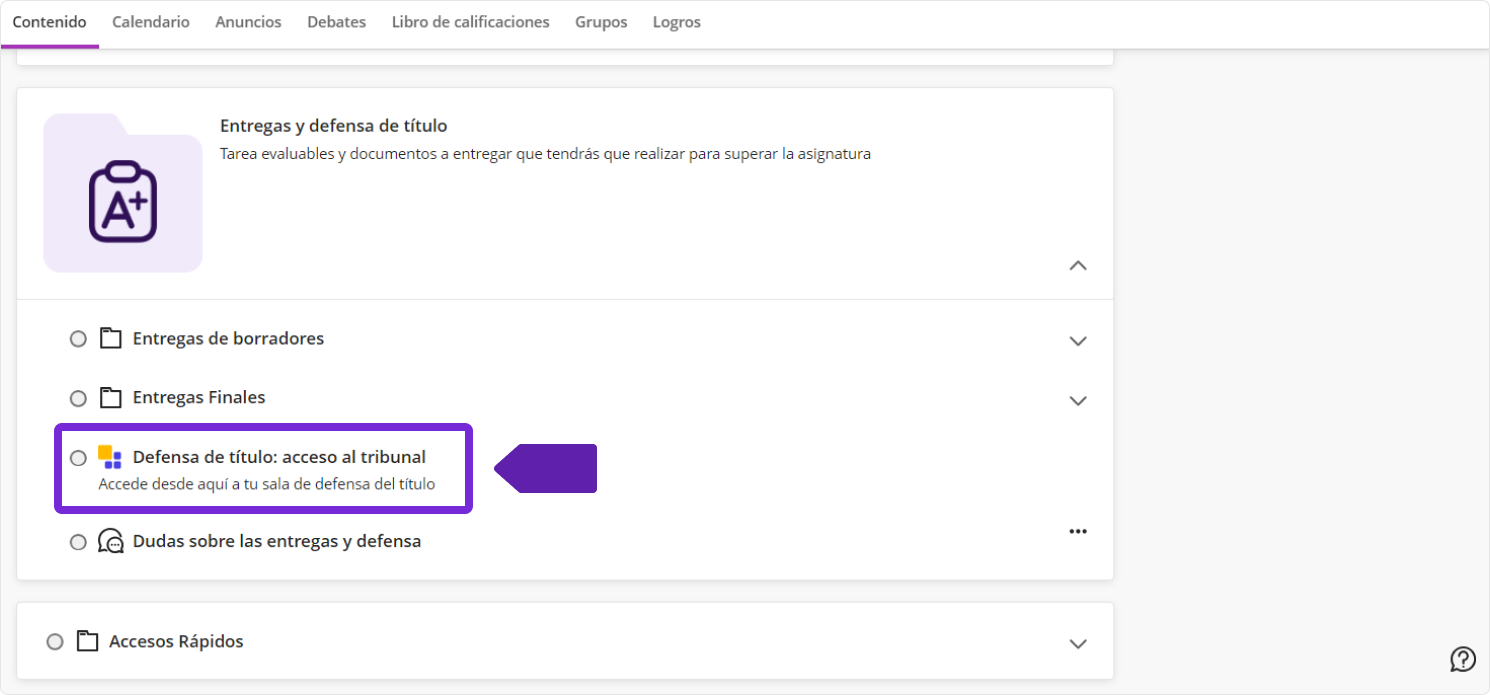Image resolution: width=1490 pixels, height=695 pixels.
Task: Open the help question mark icon
Action: (x=1462, y=659)
